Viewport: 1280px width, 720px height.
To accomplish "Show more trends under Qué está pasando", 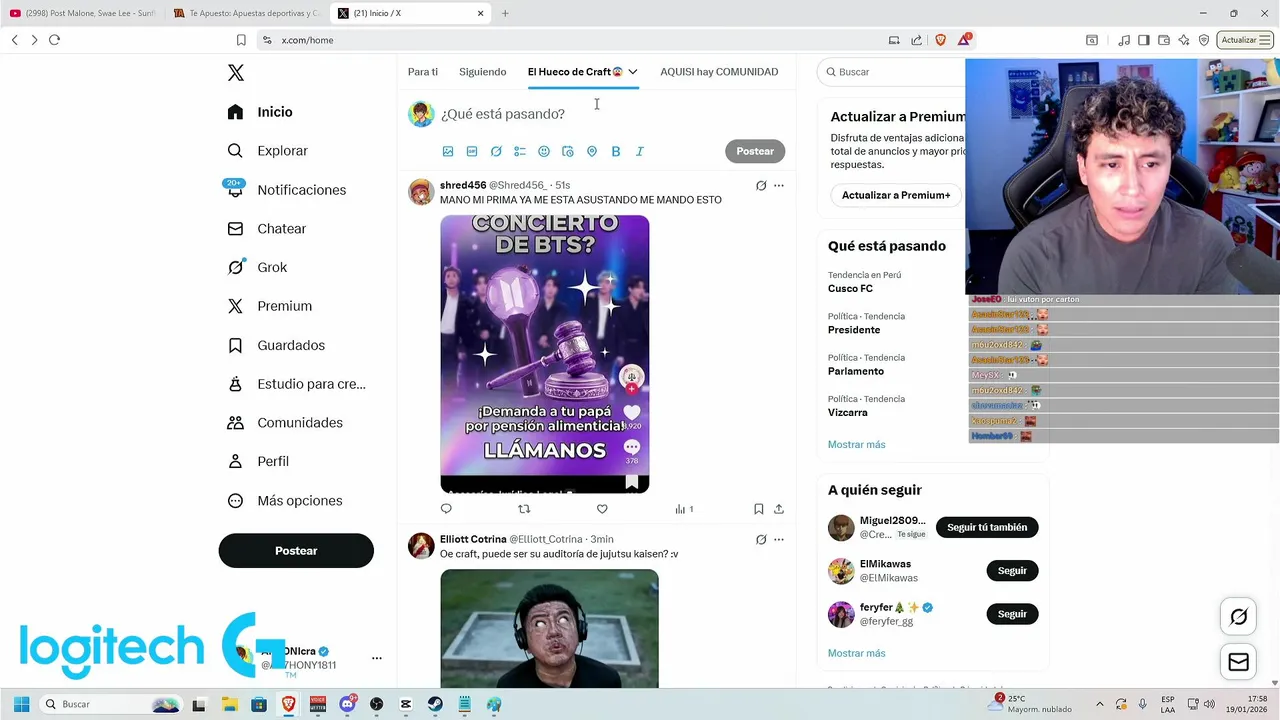I will click(856, 445).
